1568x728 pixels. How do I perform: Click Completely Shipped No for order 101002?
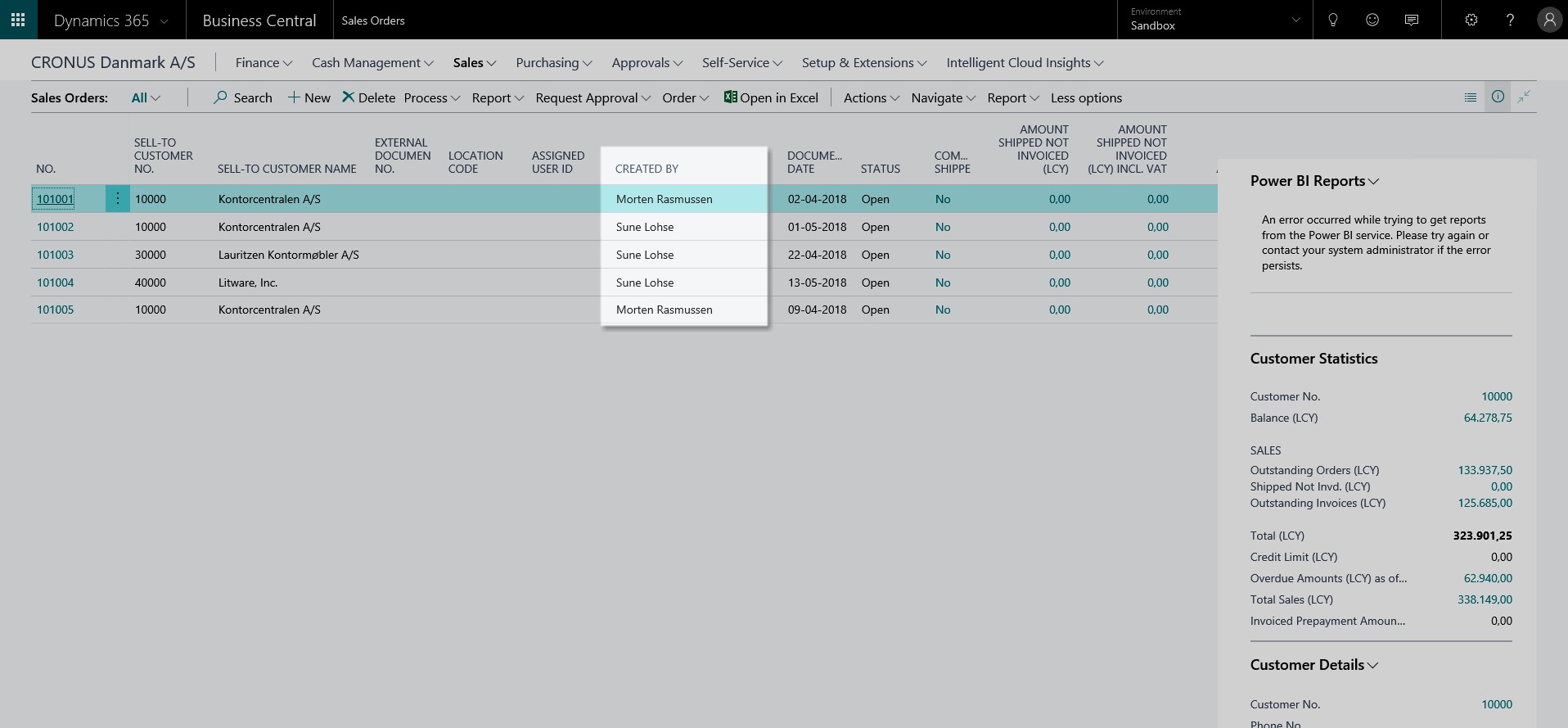pyautogui.click(x=943, y=227)
